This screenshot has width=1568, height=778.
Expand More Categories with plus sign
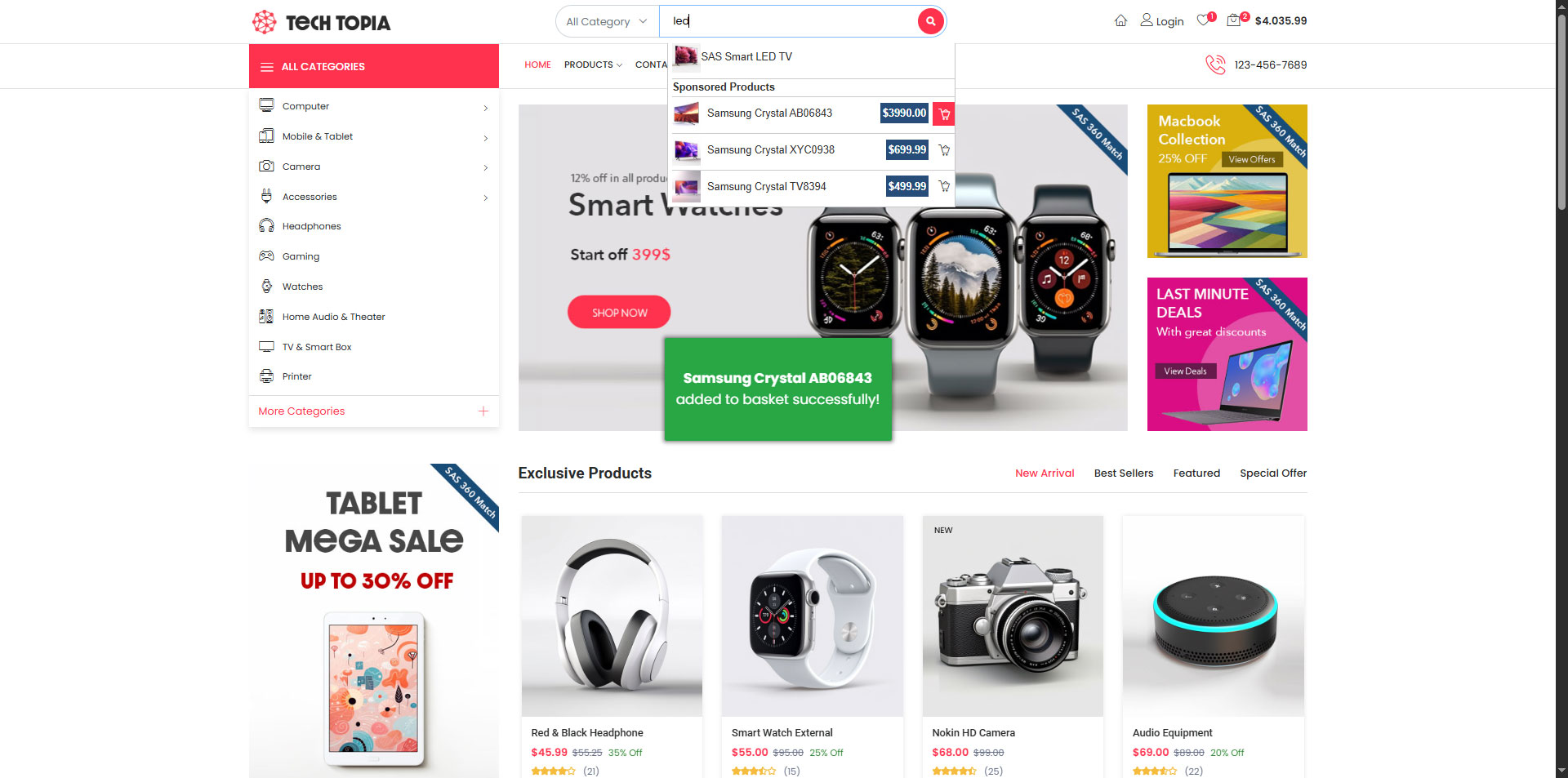click(483, 411)
